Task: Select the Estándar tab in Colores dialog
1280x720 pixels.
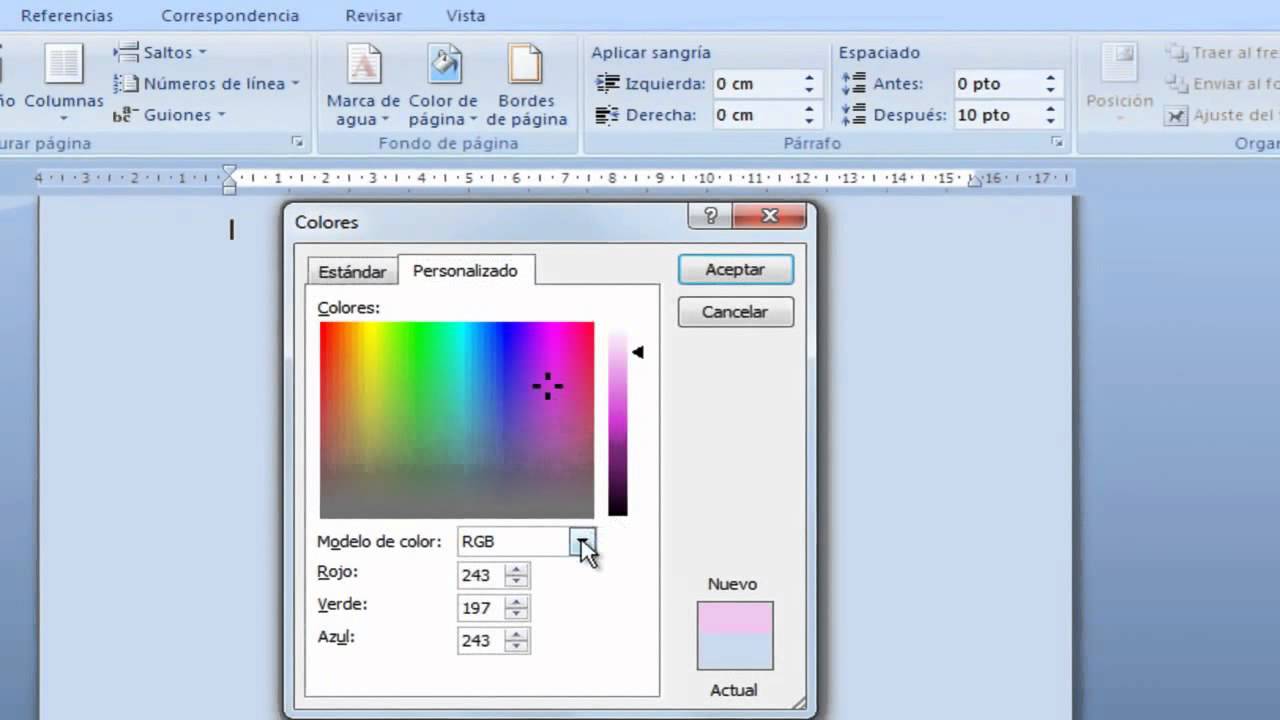Action: pos(352,272)
